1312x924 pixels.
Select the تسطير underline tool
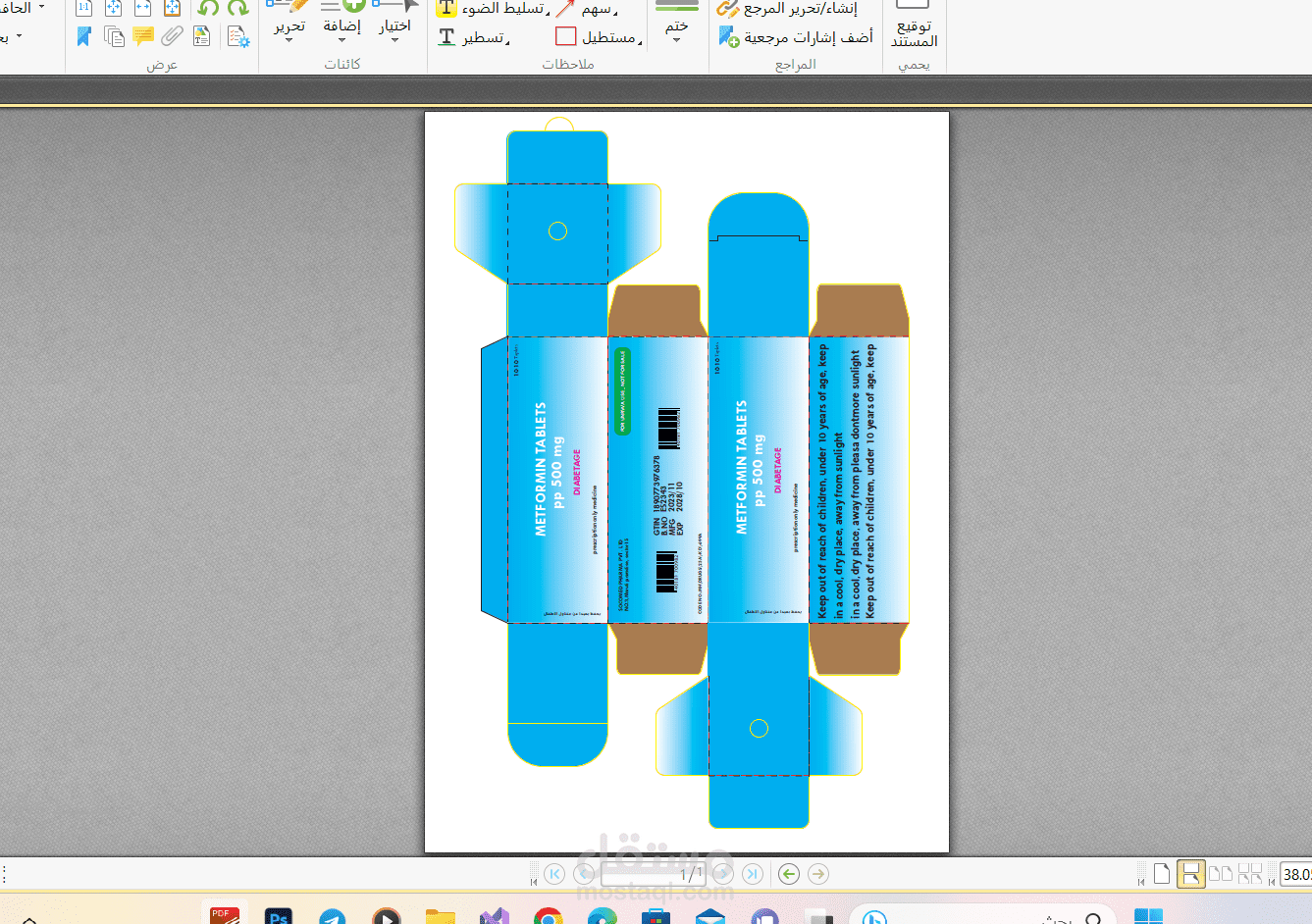point(473,37)
